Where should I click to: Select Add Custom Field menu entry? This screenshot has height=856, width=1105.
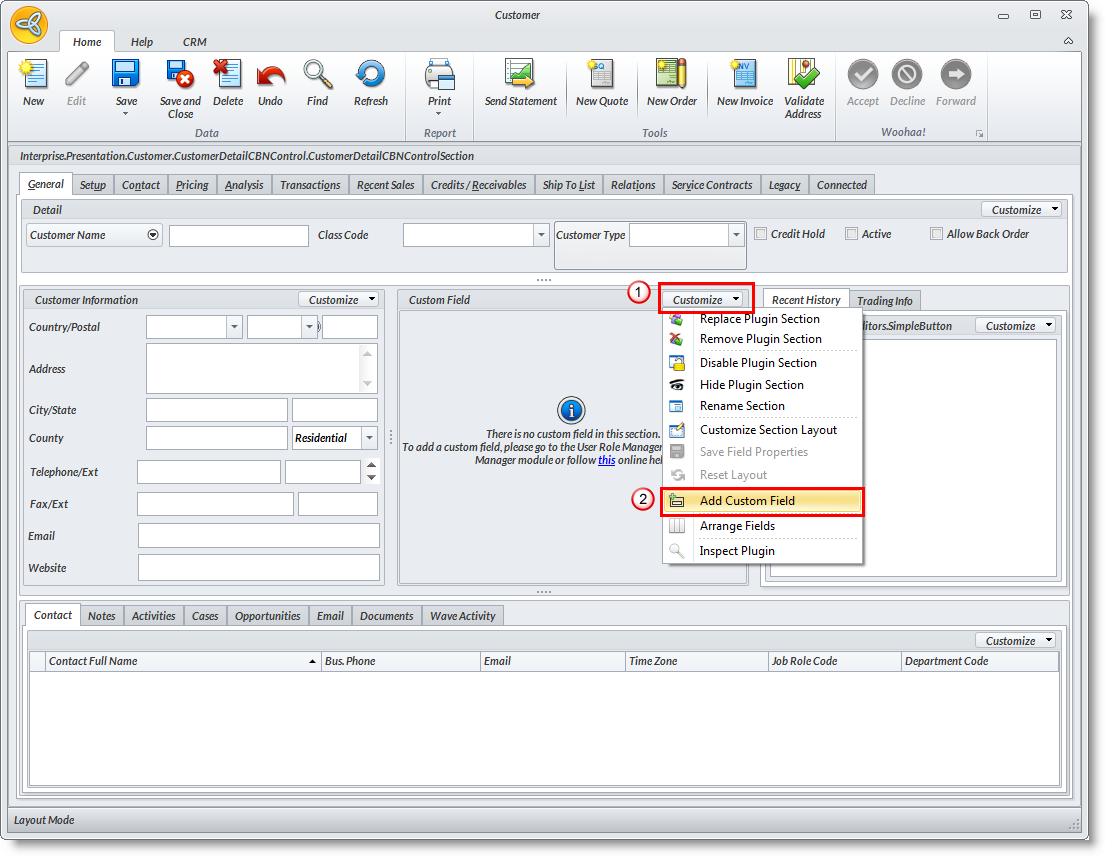pyautogui.click(x=747, y=501)
